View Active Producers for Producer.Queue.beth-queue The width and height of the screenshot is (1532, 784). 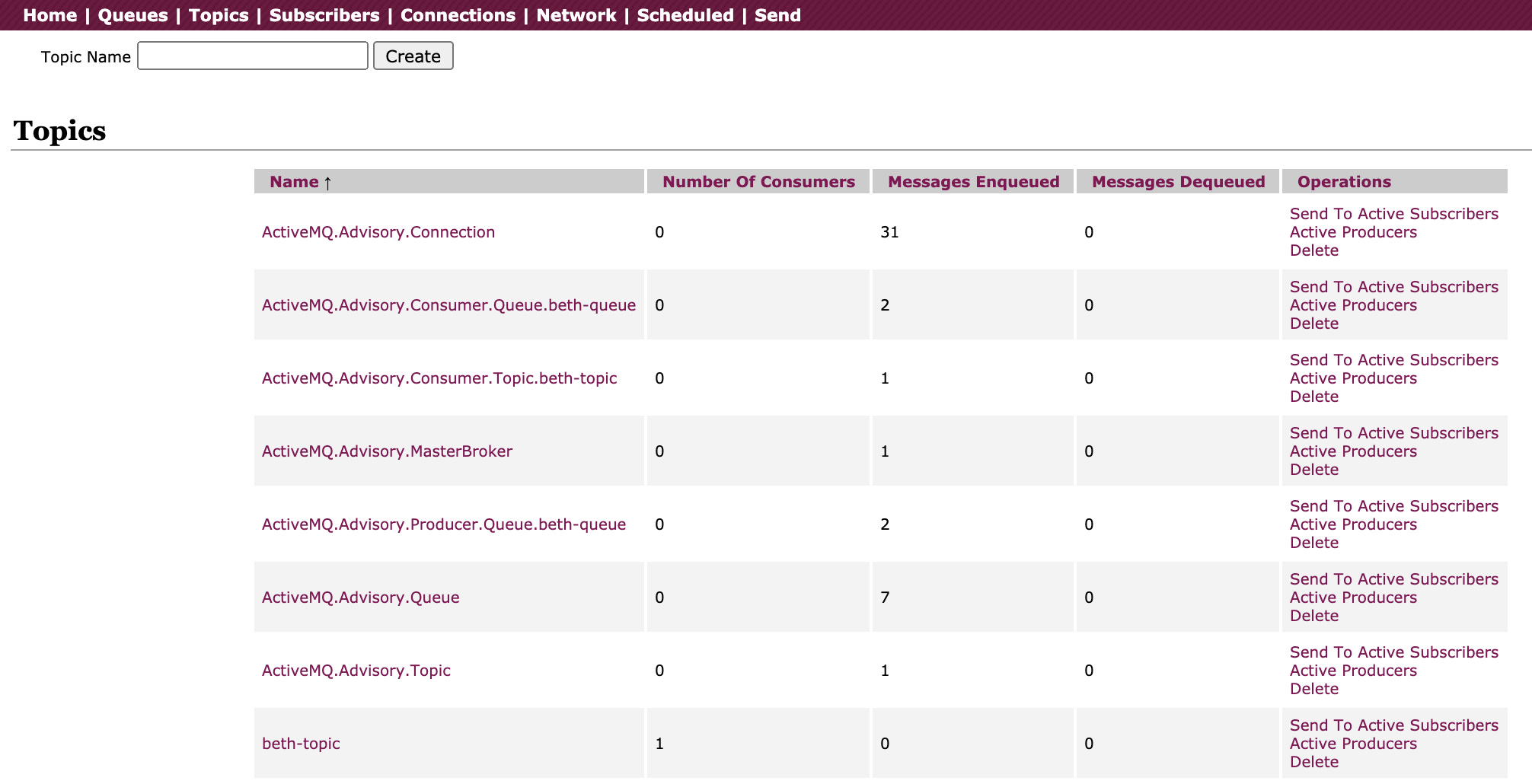pos(1353,524)
